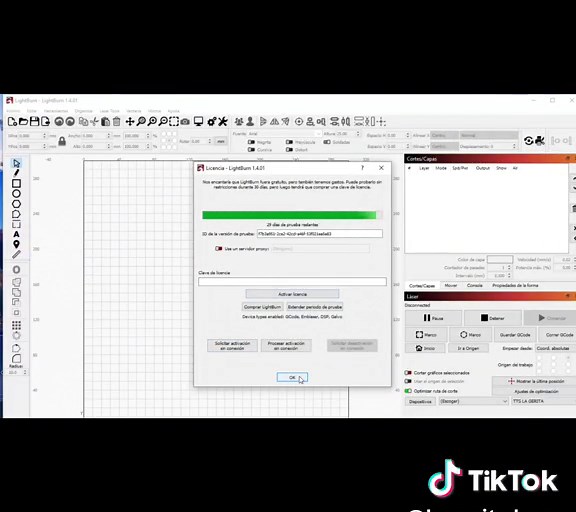Click the Import file toolbar icon
Image resolution: width=576 pixels, height=512 pixels.
[45, 122]
